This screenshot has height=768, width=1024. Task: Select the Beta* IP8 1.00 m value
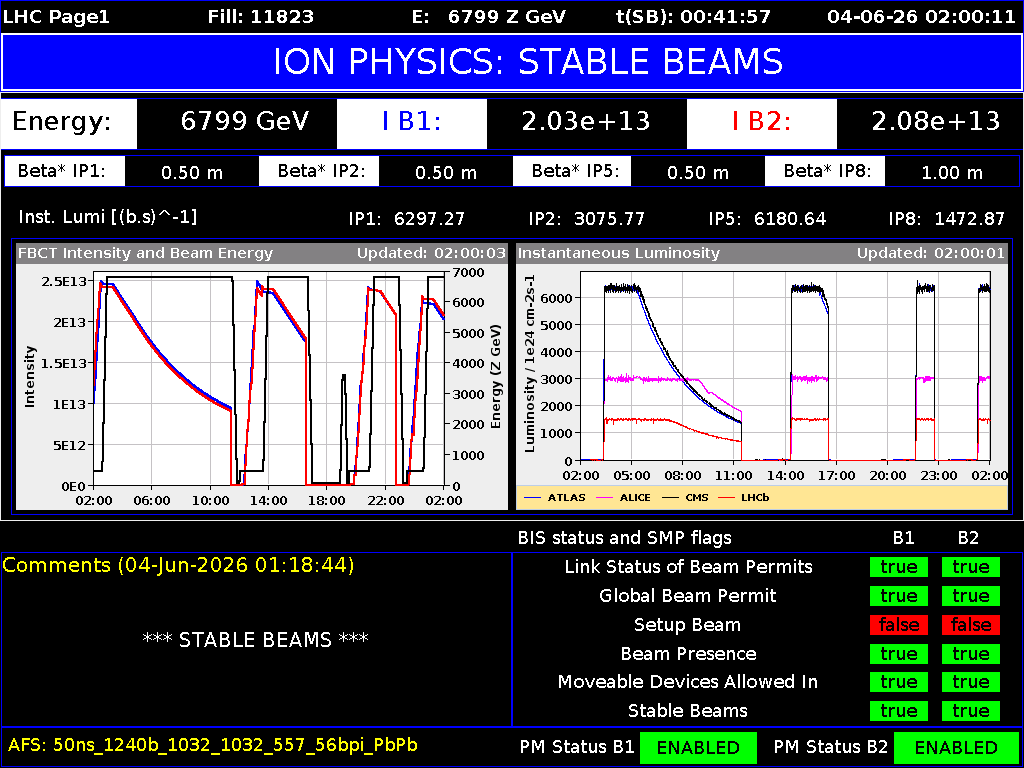[x=952, y=173]
